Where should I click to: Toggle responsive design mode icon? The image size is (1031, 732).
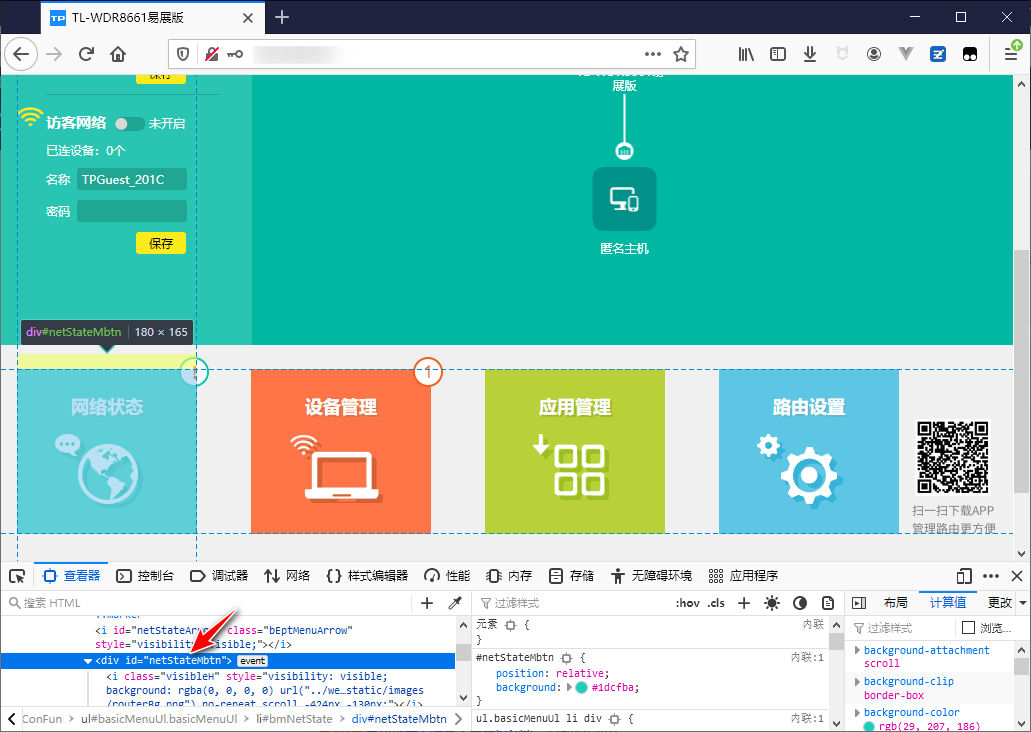[964, 576]
